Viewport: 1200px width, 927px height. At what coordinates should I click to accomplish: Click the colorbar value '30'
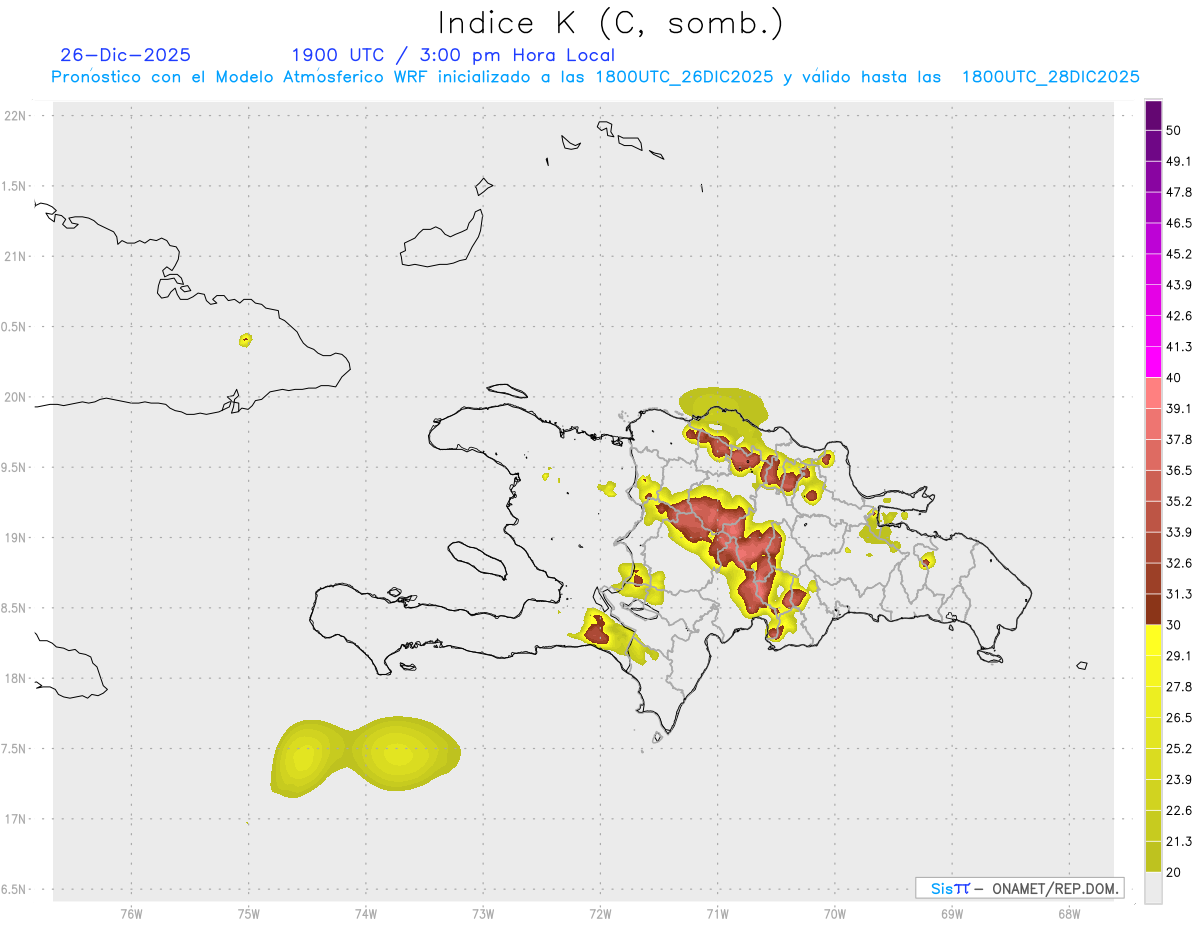tap(1173, 625)
